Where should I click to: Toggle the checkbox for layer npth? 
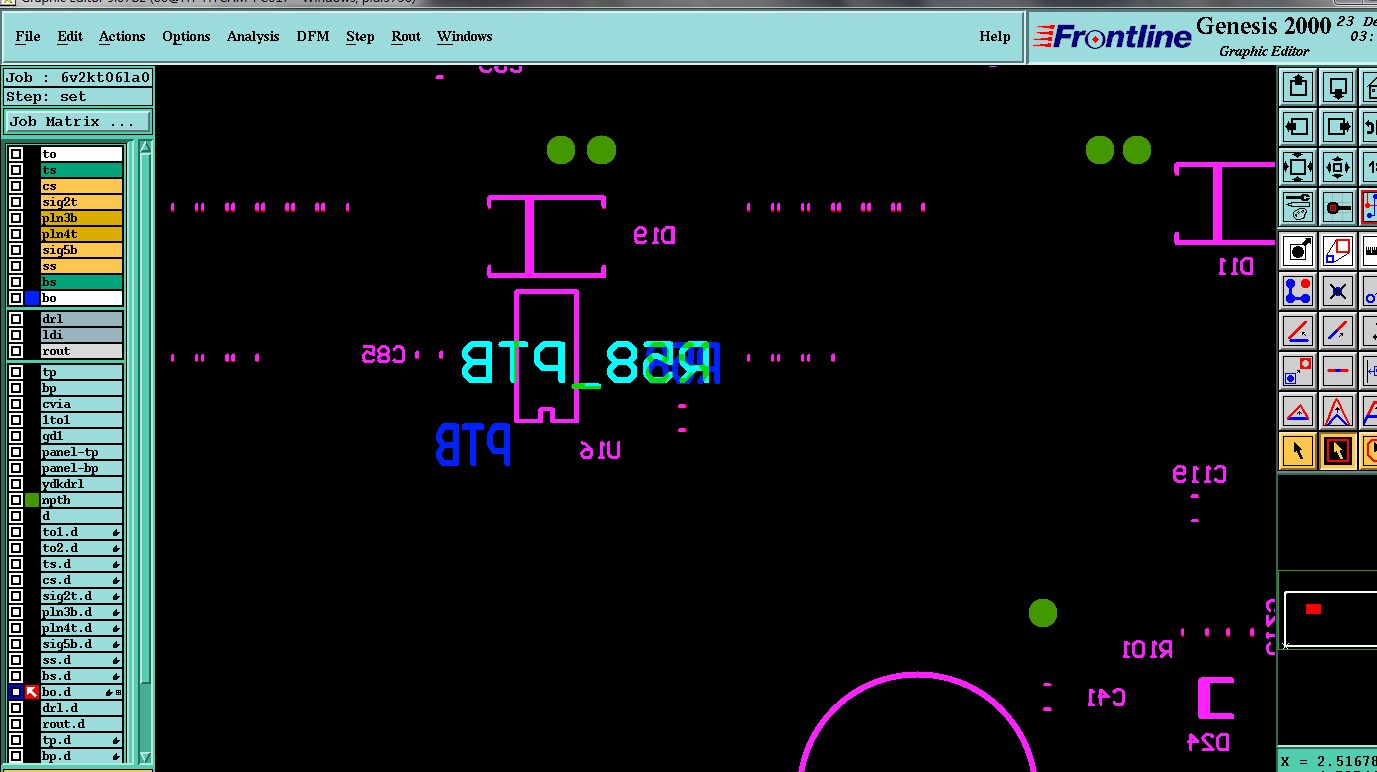click(x=16, y=500)
